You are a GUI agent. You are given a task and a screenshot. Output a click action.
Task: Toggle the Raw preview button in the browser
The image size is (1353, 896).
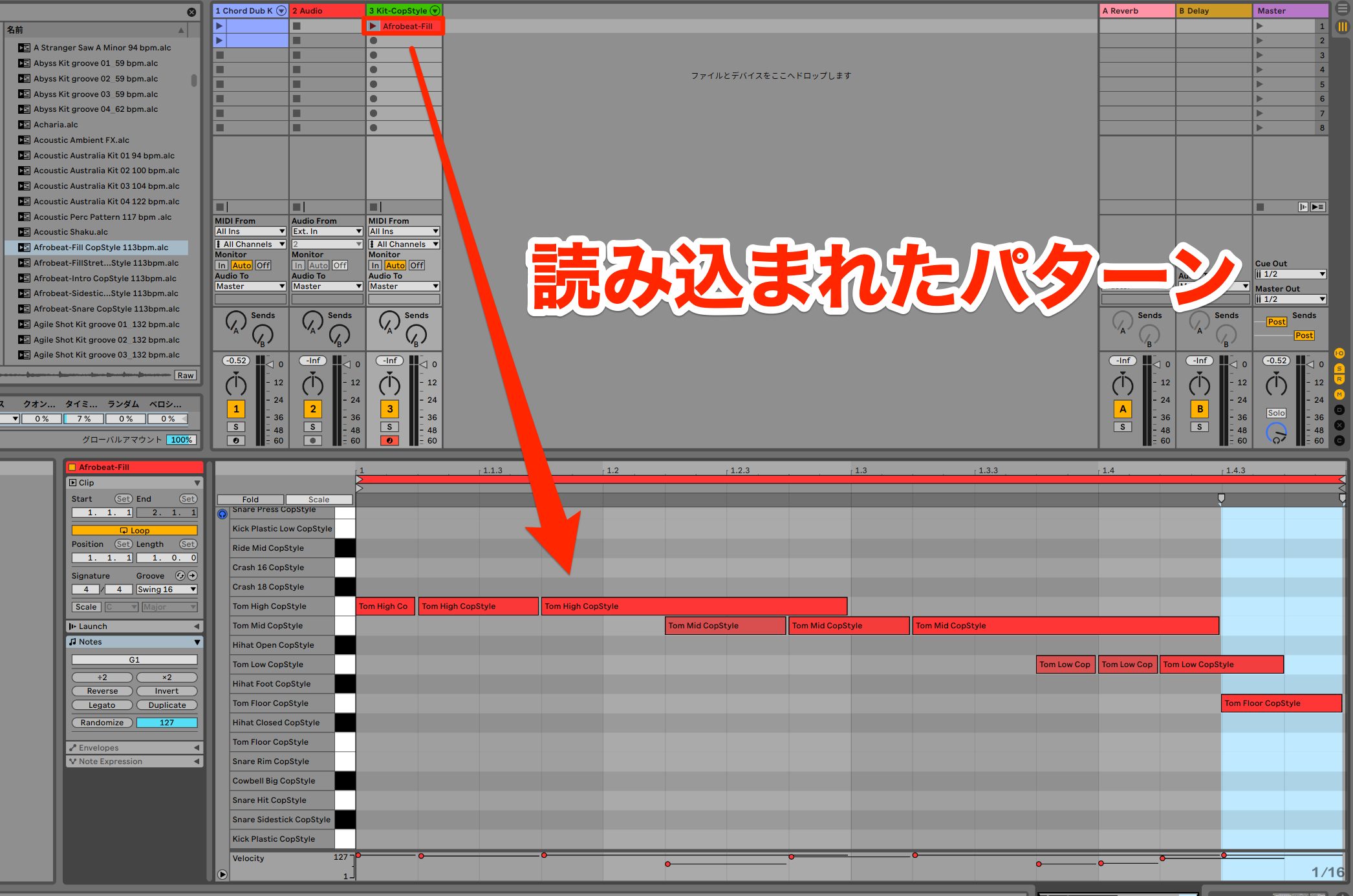(186, 376)
